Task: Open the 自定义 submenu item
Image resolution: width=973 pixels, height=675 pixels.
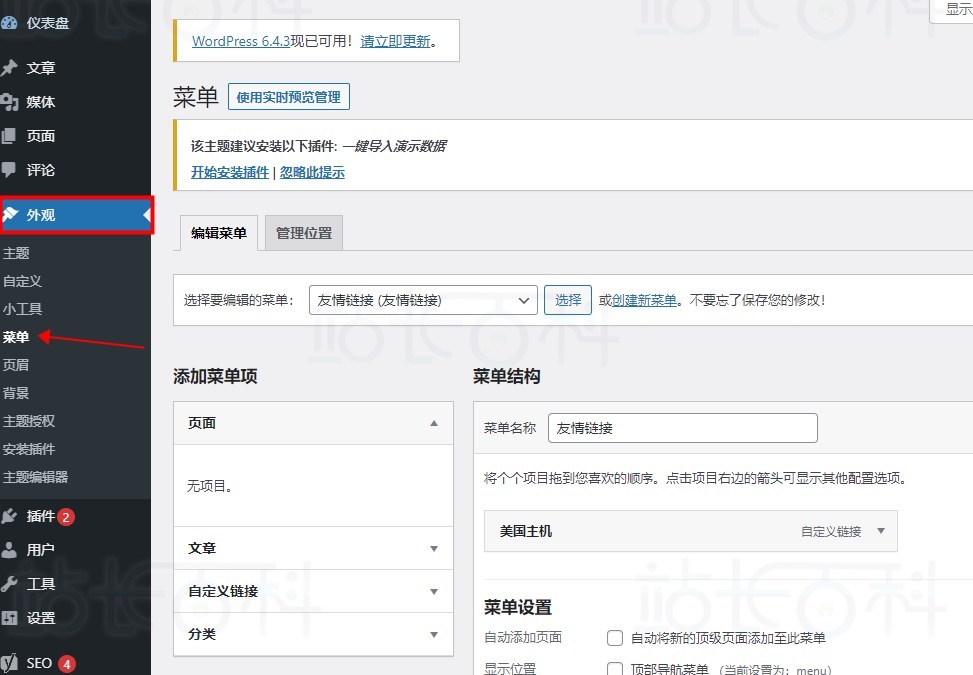Action: [22, 281]
